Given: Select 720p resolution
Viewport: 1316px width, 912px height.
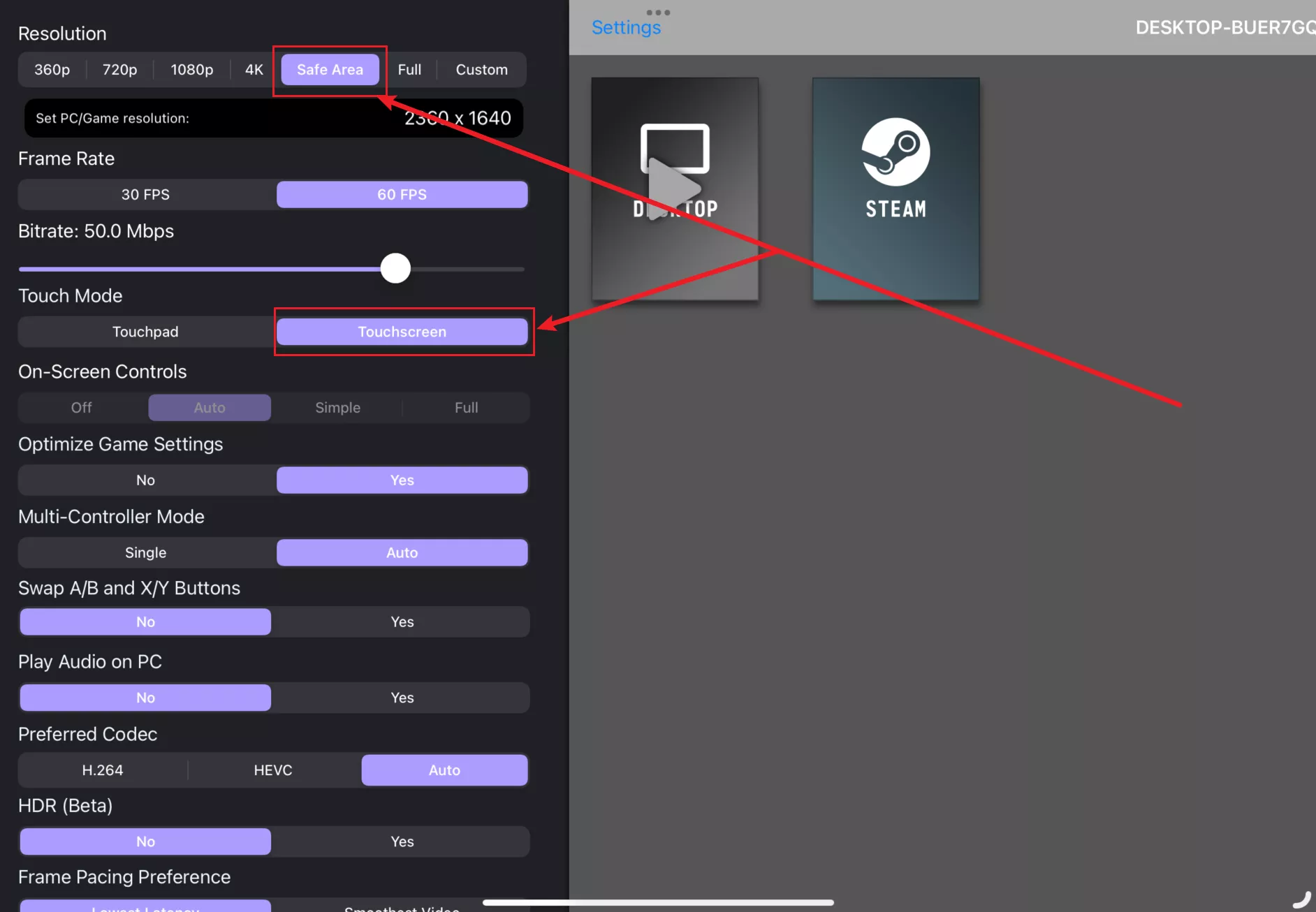Looking at the screenshot, I should click(x=119, y=70).
